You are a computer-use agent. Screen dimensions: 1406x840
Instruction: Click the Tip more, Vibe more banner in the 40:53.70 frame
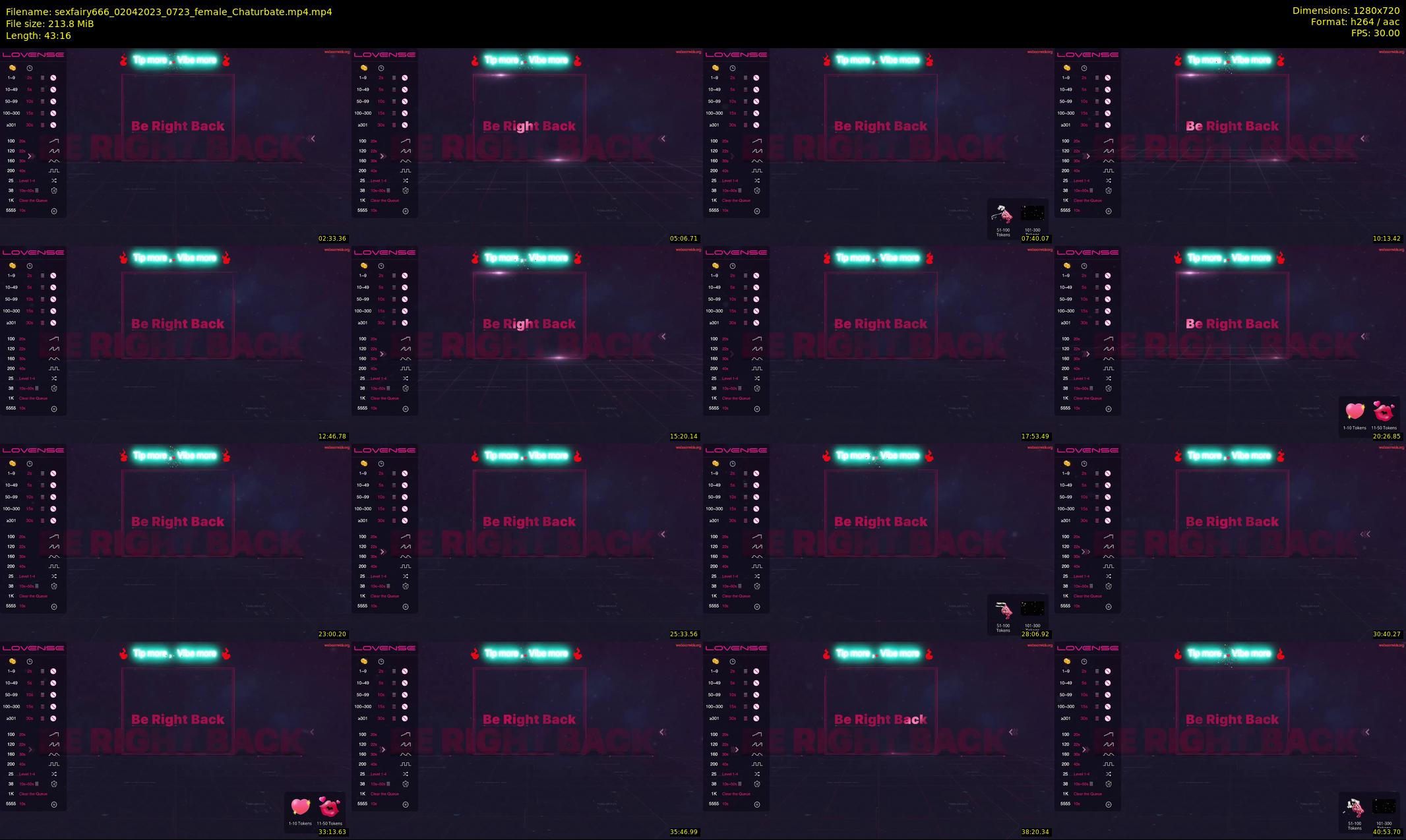pos(1229,653)
